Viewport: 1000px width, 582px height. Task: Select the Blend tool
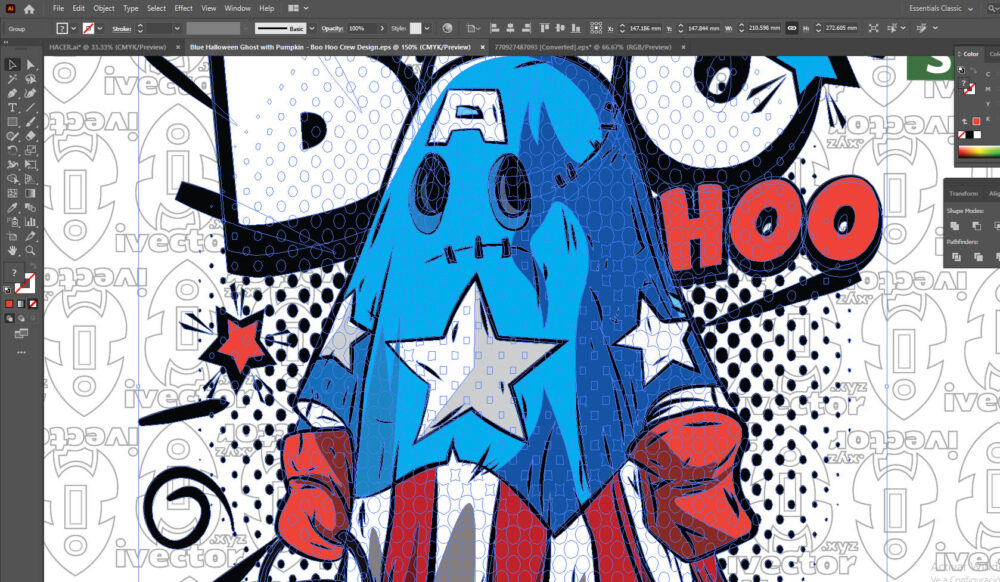[x=30, y=208]
